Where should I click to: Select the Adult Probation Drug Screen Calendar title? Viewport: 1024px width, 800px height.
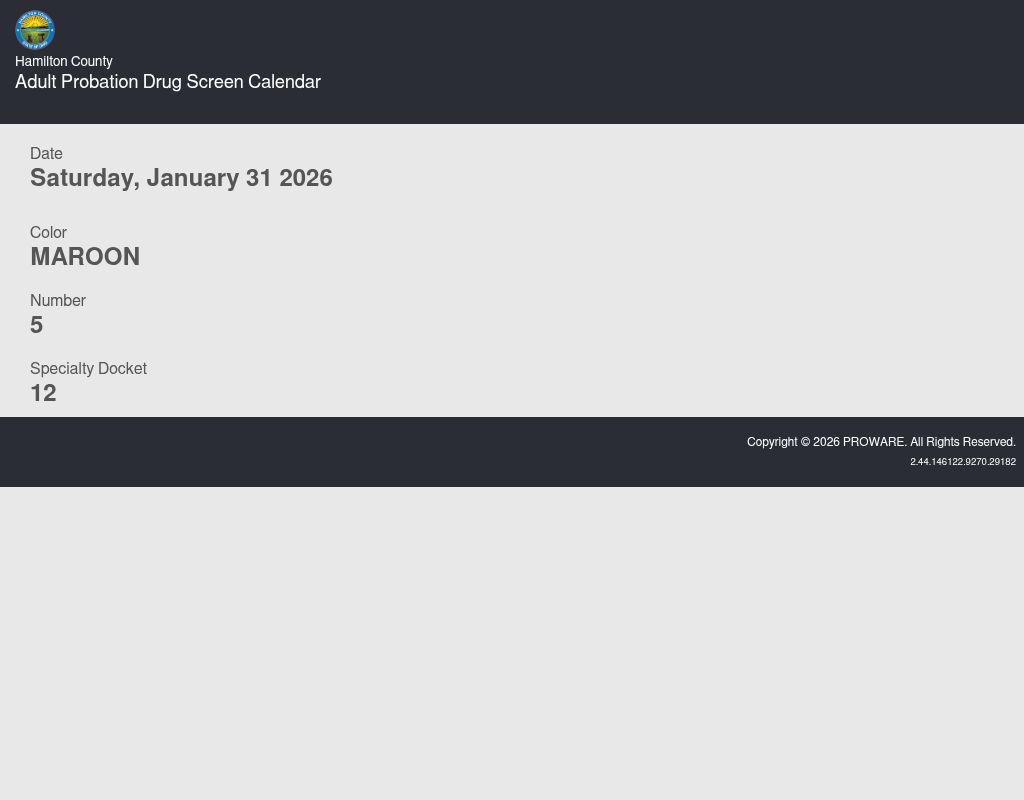click(168, 82)
